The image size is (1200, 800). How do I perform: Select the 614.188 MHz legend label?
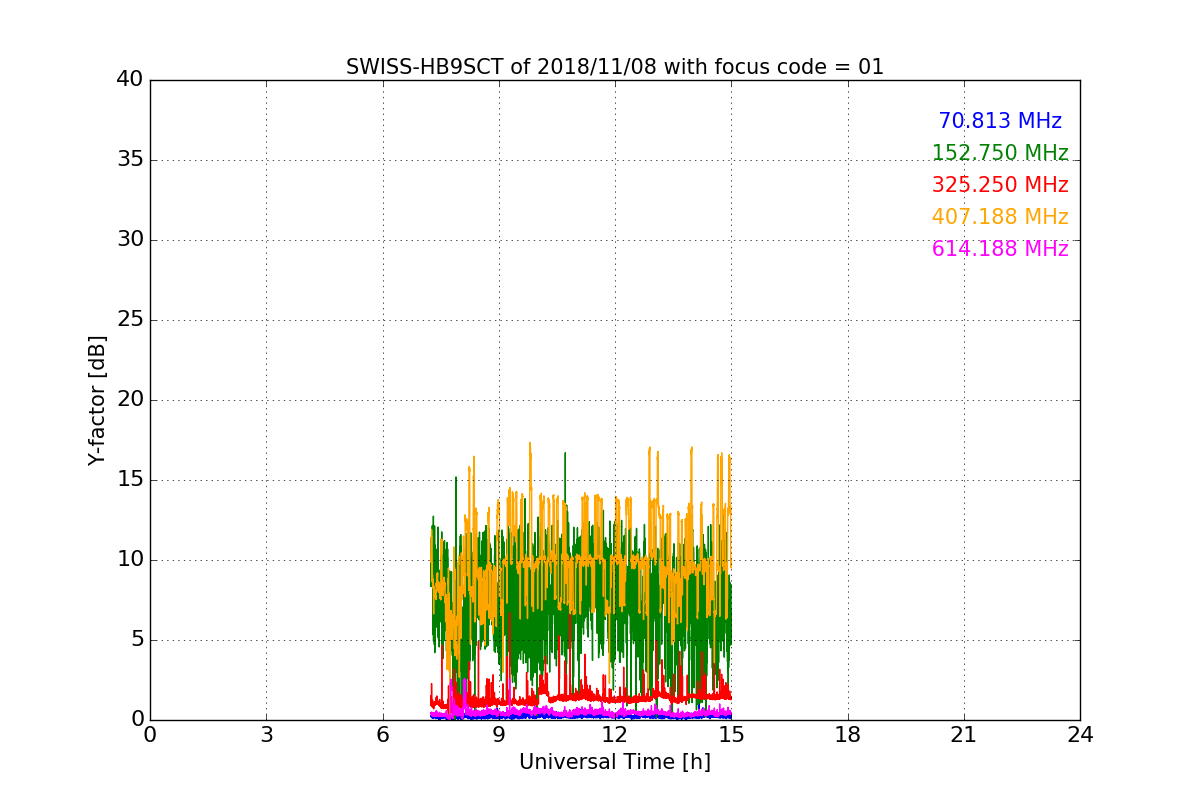[1000, 249]
